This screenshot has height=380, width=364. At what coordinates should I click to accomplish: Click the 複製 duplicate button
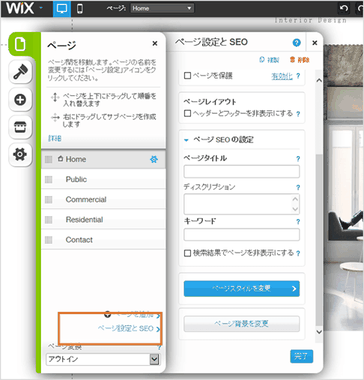click(269, 60)
